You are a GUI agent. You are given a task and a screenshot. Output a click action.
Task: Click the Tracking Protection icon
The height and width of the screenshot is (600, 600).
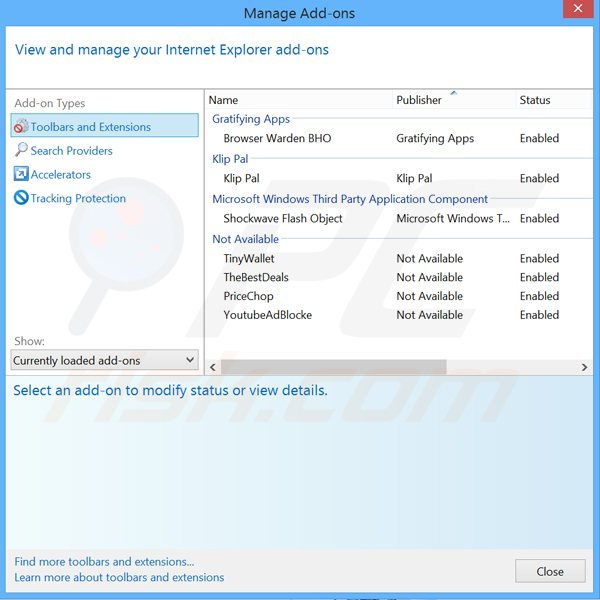pyautogui.click(x=21, y=199)
